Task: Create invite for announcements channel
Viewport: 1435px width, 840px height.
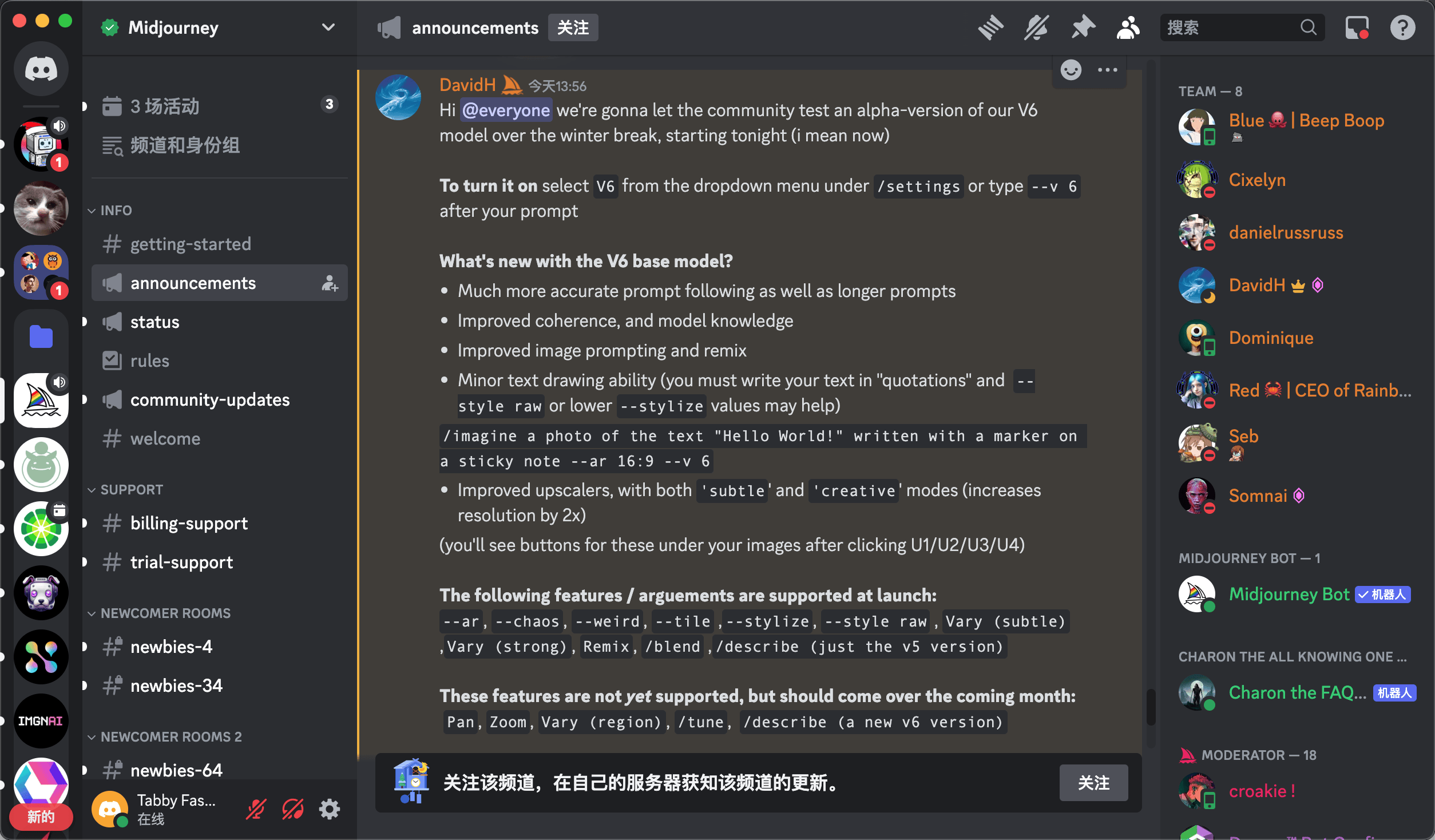Action: tap(330, 283)
